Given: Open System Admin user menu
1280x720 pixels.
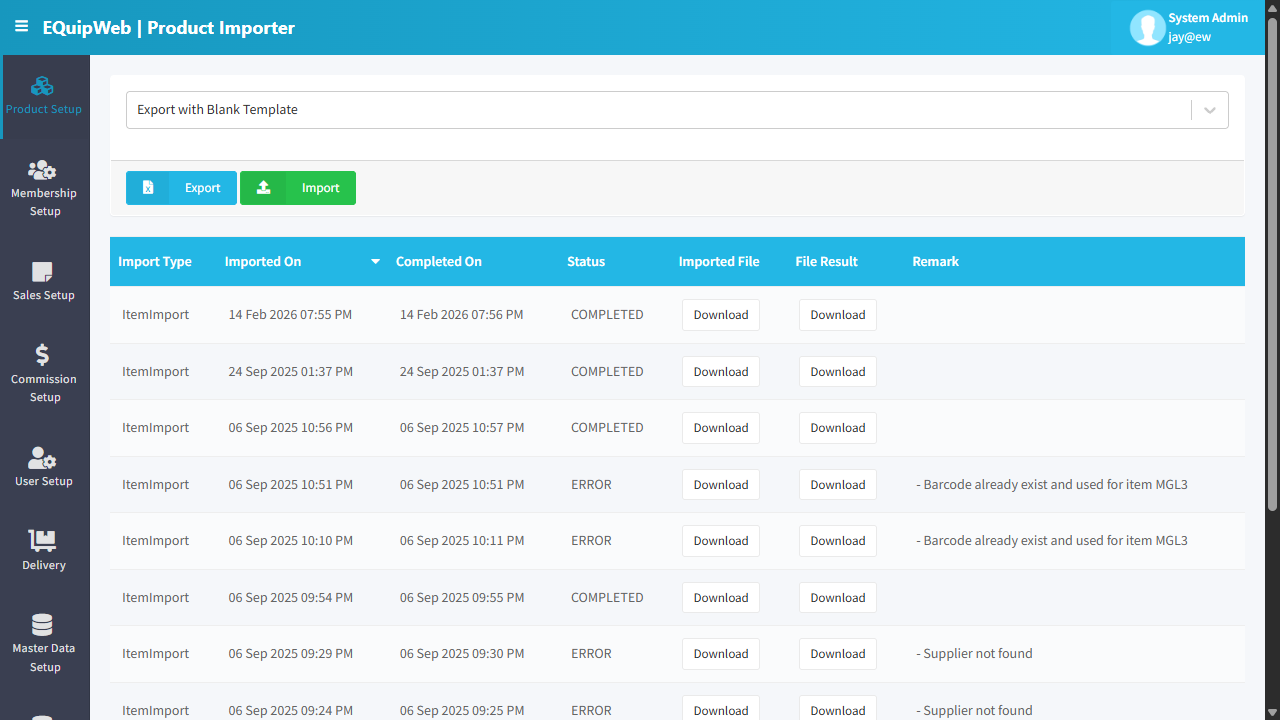Looking at the screenshot, I should (x=1187, y=27).
